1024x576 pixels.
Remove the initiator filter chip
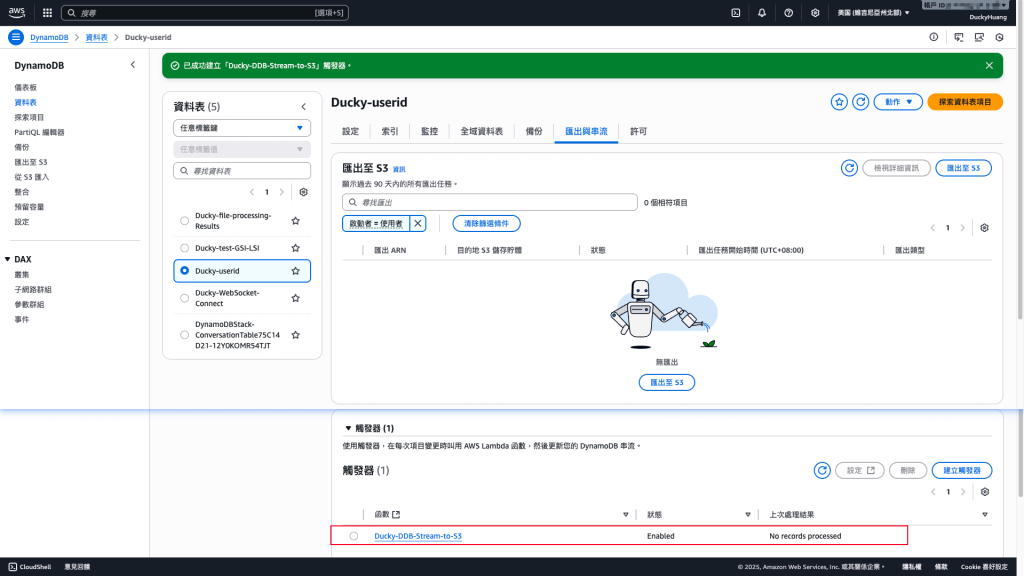tap(418, 223)
